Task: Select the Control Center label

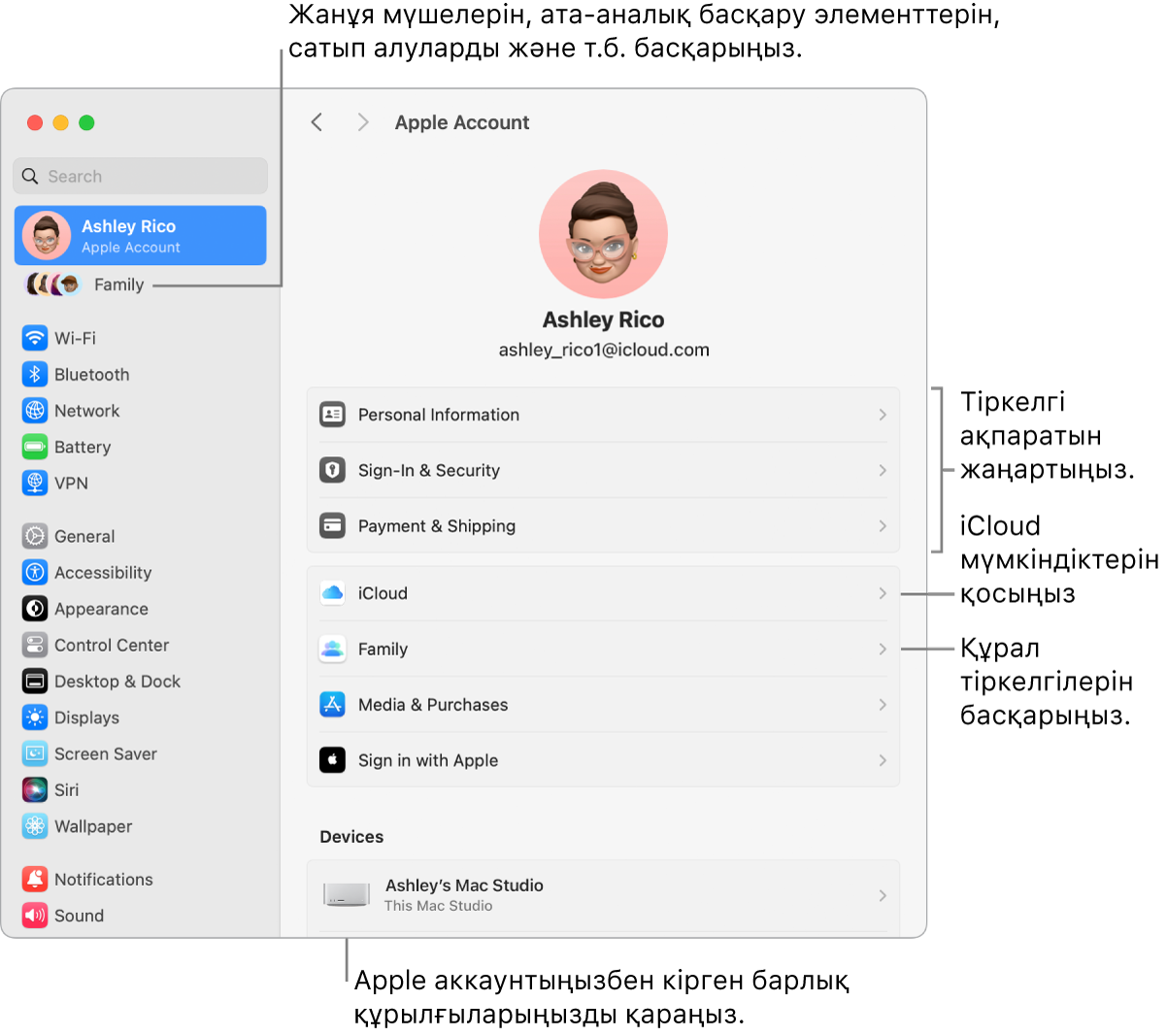Action: pyautogui.click(x=112, y=645)
